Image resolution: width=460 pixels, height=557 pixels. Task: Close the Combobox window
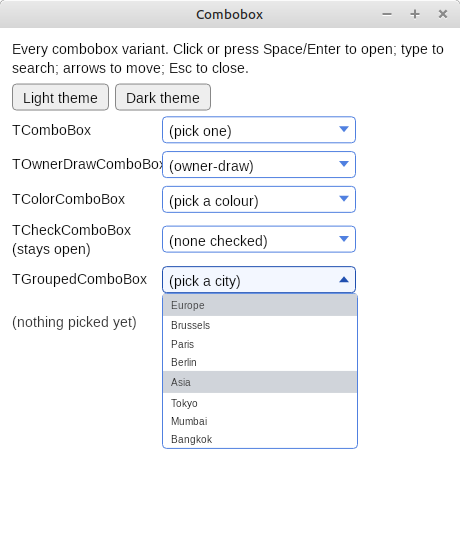point(443,14)
